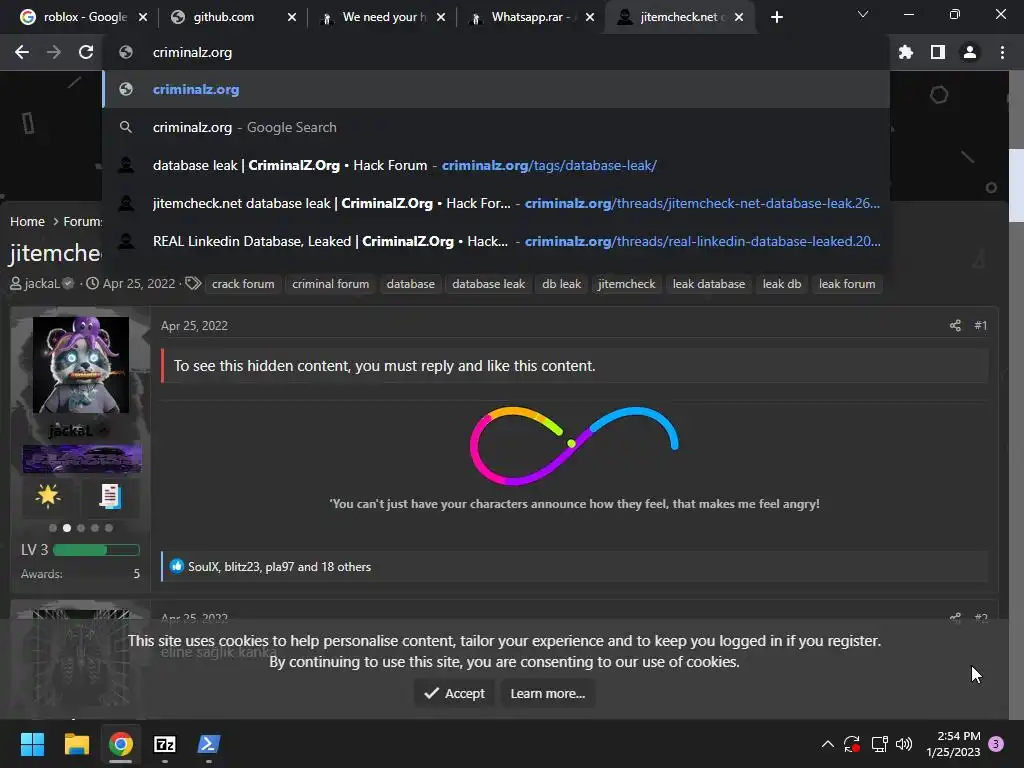
Task: Open the Chrome three-dot menu
Action: coord(1002,52)
